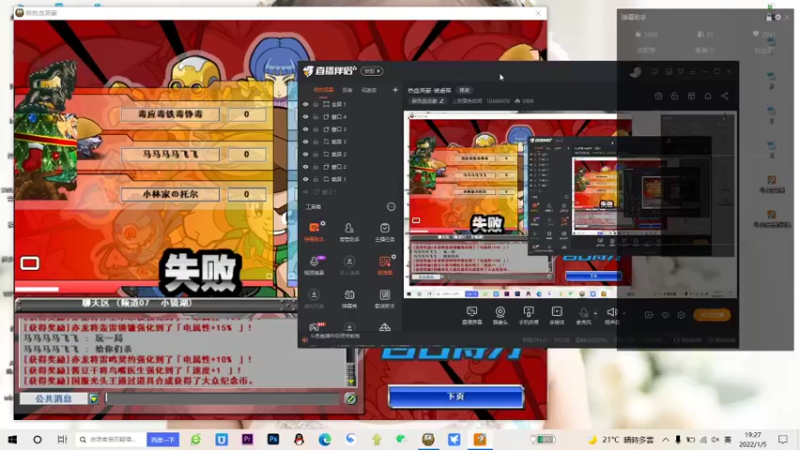This screenshot has height=450, width=800.
Task: Add screen capture source via 直播屏幕
Action: [x=472, y=315]
